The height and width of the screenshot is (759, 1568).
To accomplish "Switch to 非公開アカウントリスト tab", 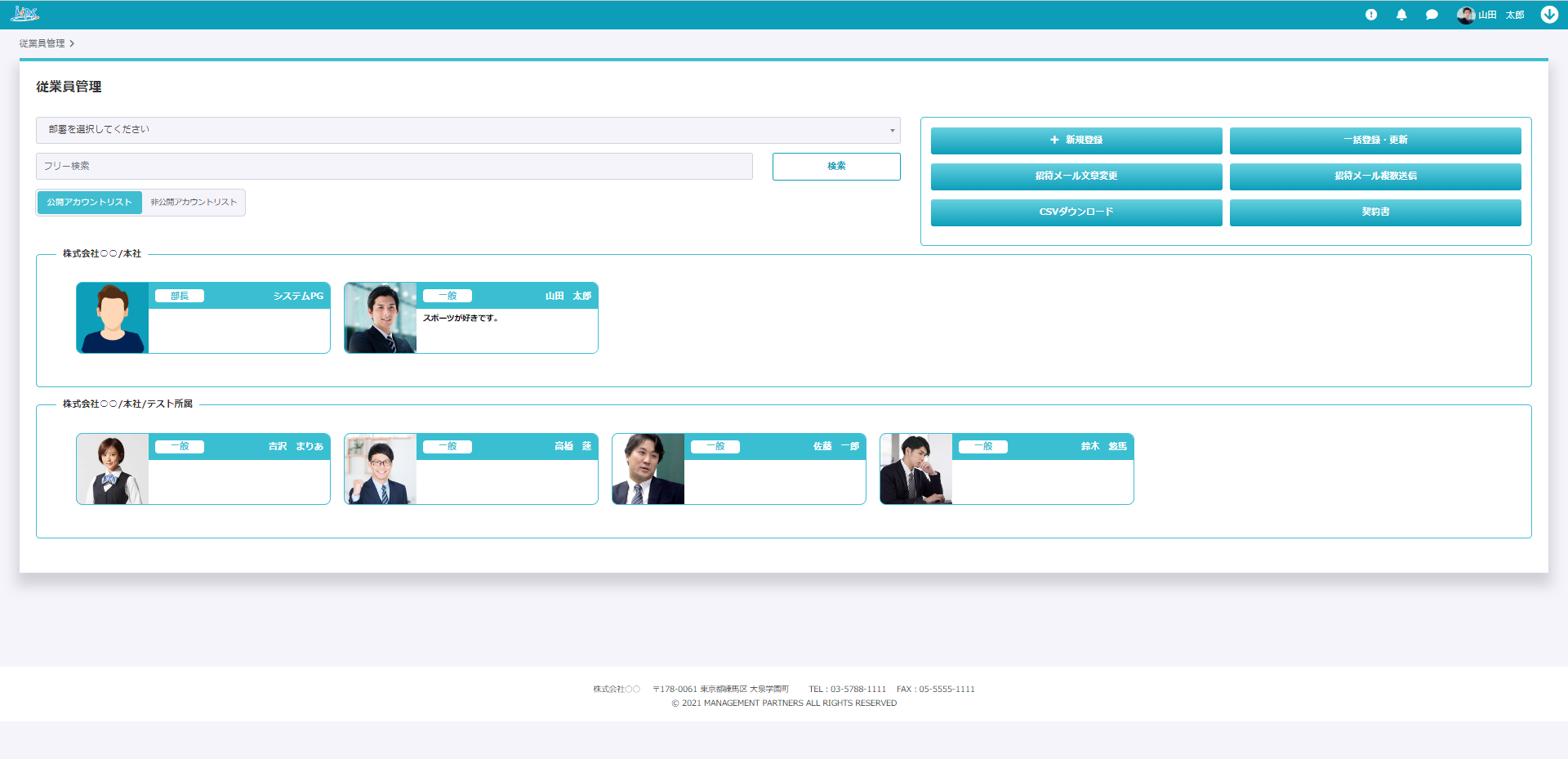I will [x=194, y=203].
